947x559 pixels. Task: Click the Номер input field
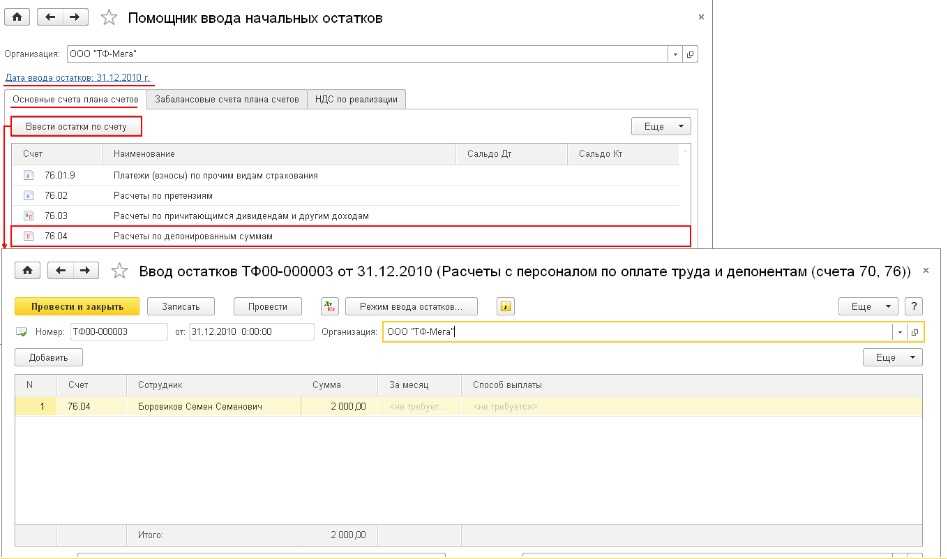118,332
